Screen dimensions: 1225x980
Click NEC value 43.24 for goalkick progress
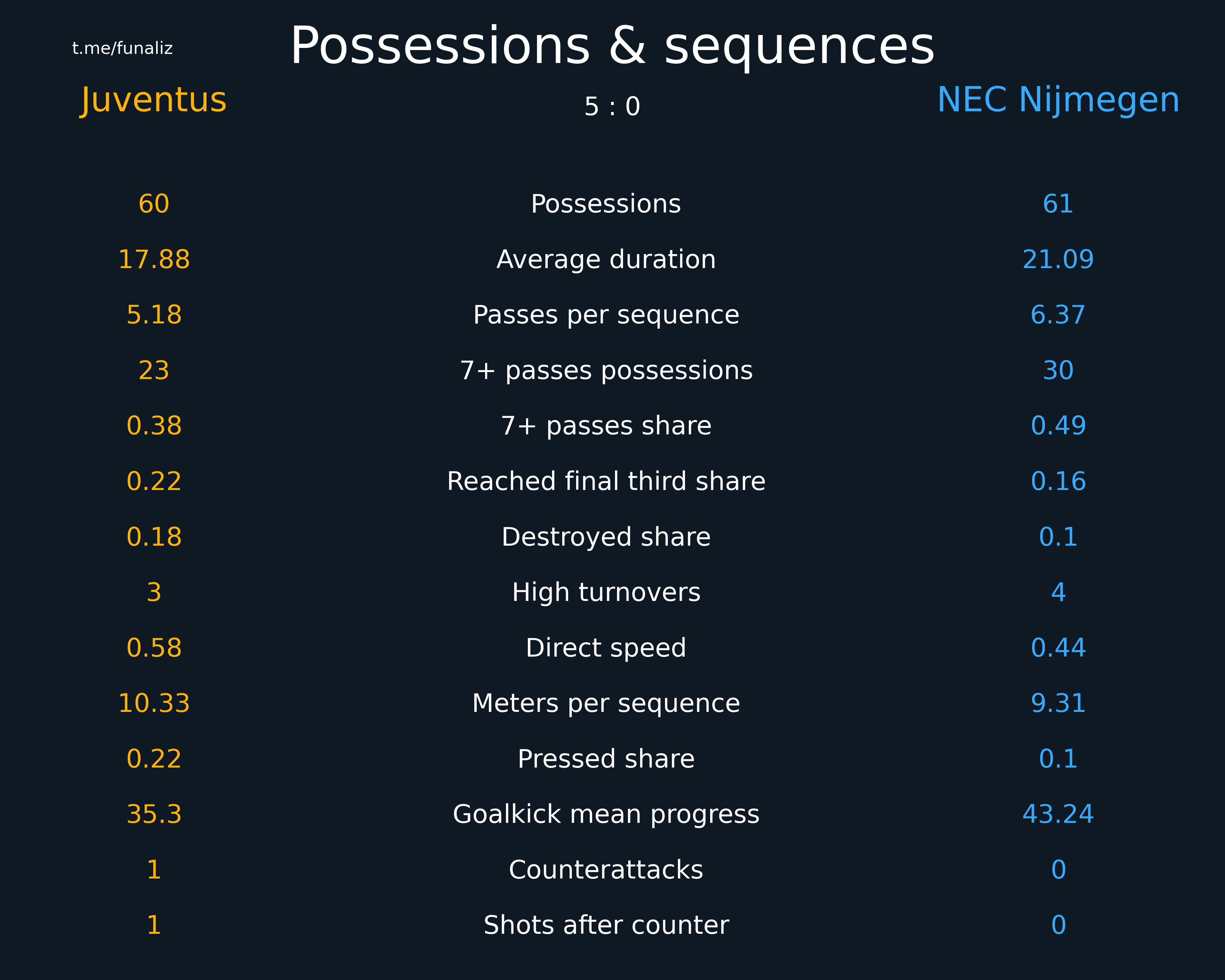pyautogui.click(x=1058, y=814)
